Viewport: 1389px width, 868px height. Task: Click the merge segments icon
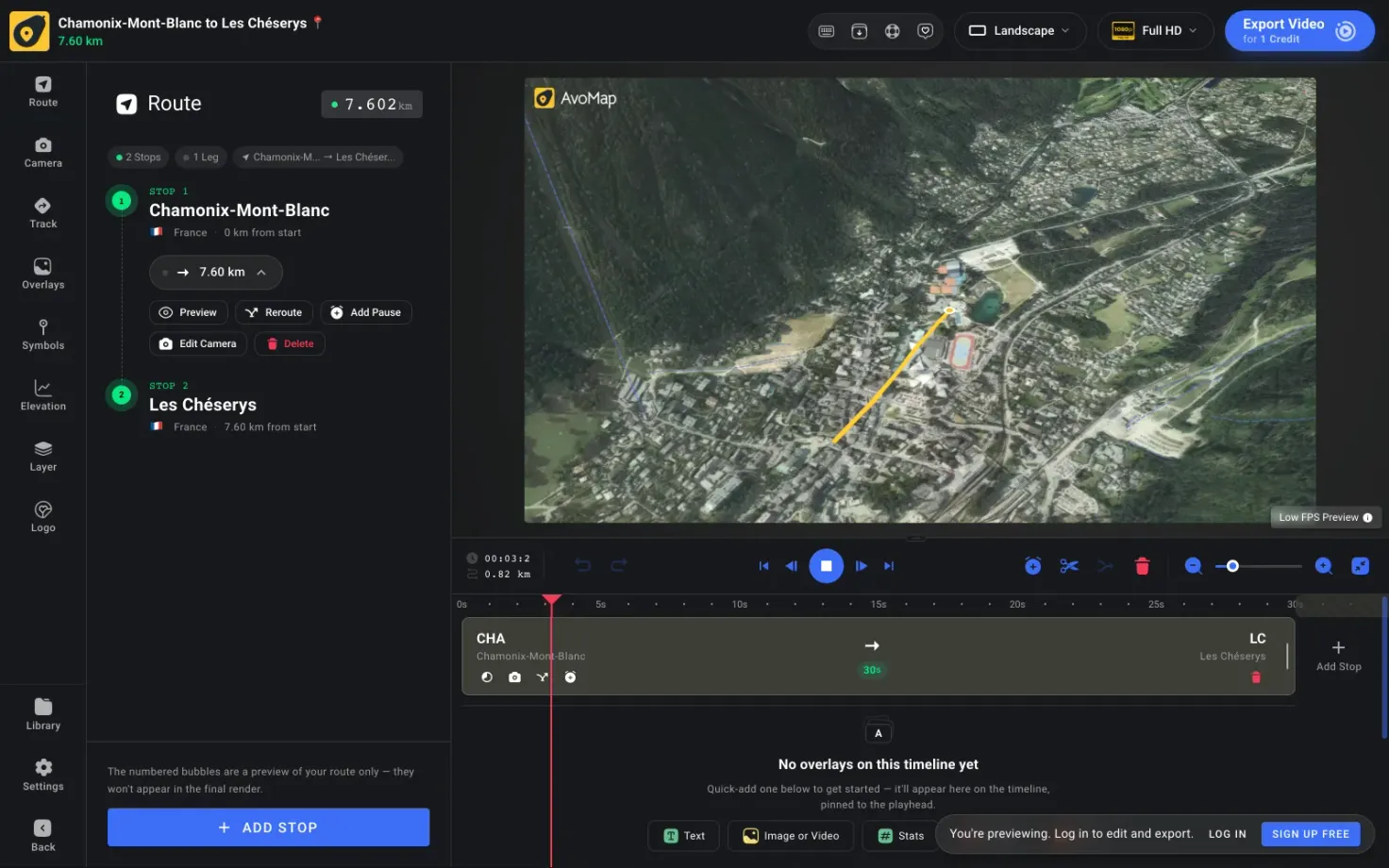[1105, 566]
